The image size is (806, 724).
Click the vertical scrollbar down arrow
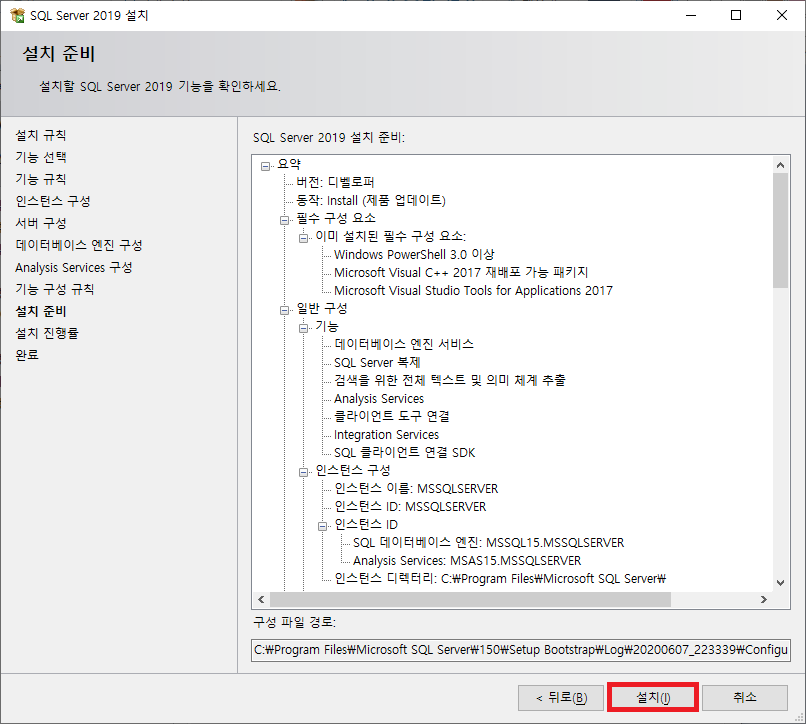pos(780,583)
